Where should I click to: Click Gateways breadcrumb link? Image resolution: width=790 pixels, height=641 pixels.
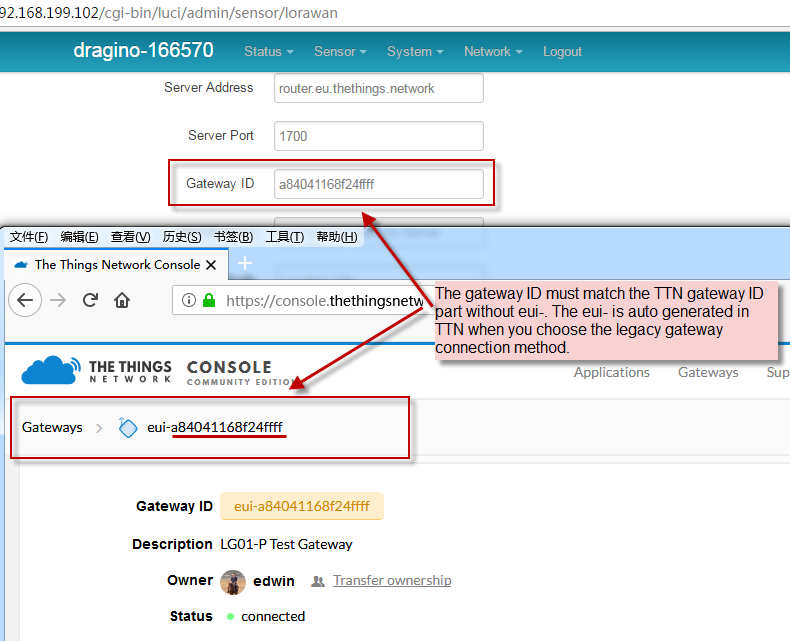point(52,427)
